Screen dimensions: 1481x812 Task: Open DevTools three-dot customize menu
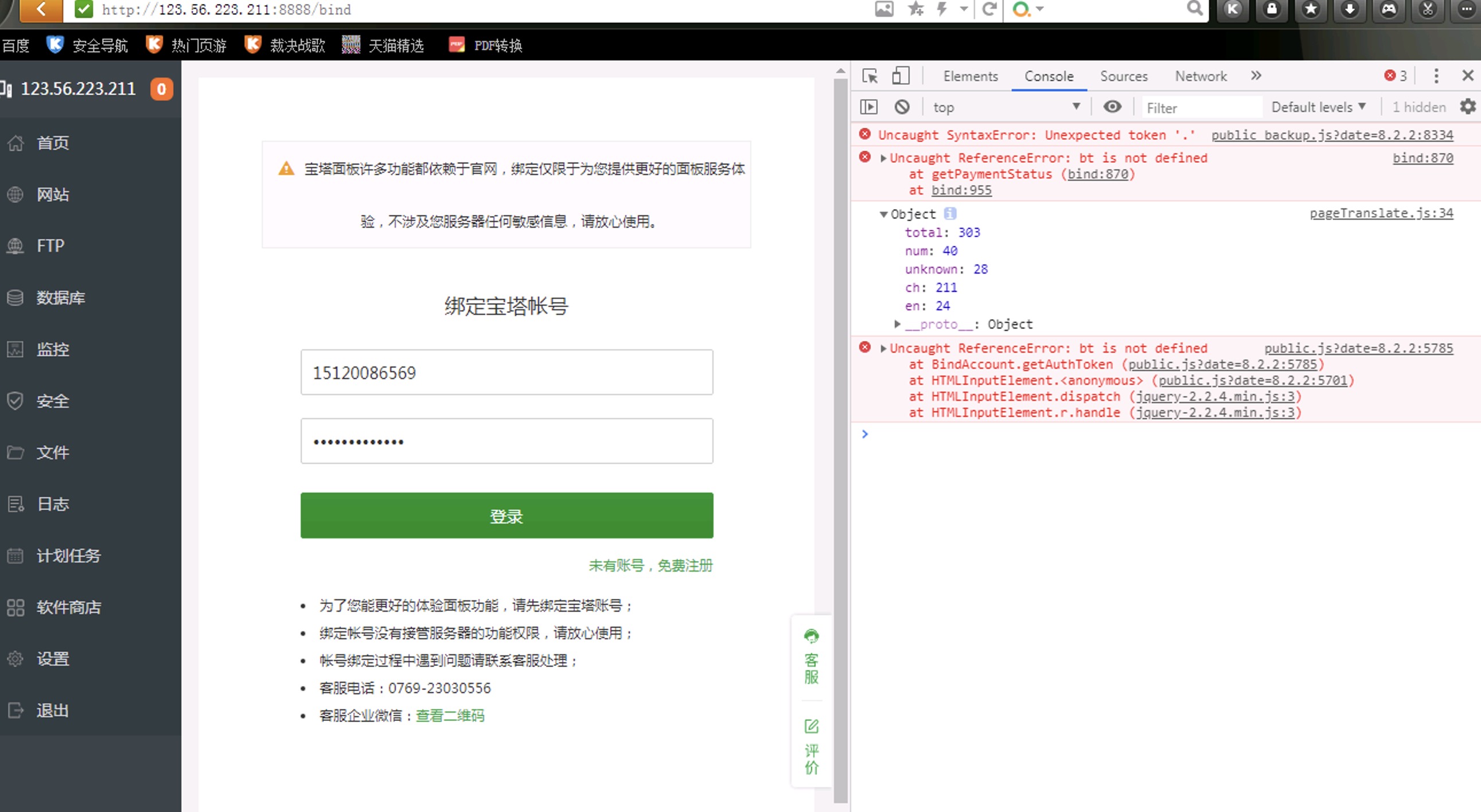pyautogui.click(x=1436, y=76)
